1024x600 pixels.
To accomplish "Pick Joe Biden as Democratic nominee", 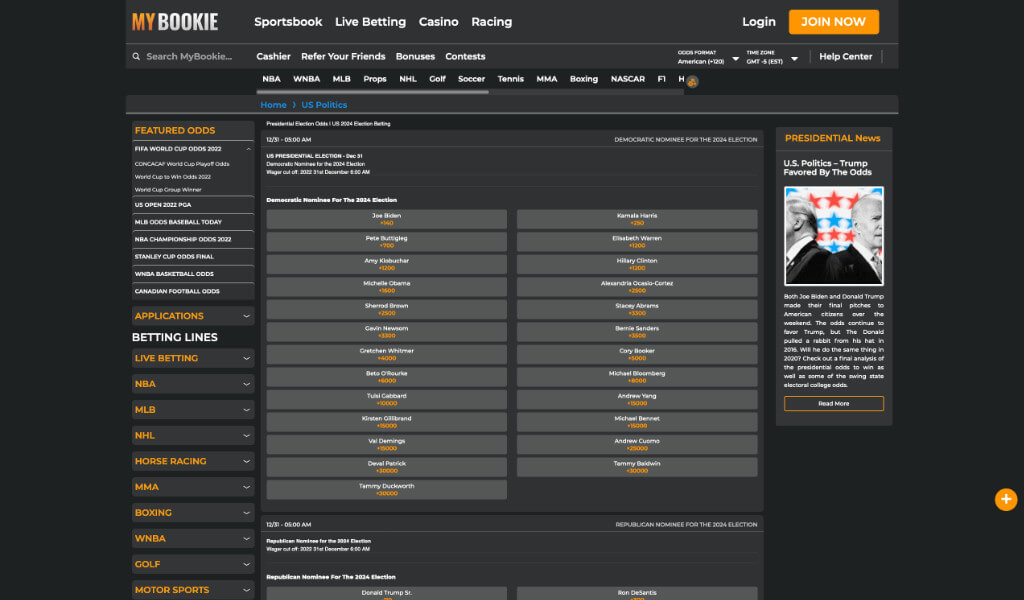I will tap(387, 219).
